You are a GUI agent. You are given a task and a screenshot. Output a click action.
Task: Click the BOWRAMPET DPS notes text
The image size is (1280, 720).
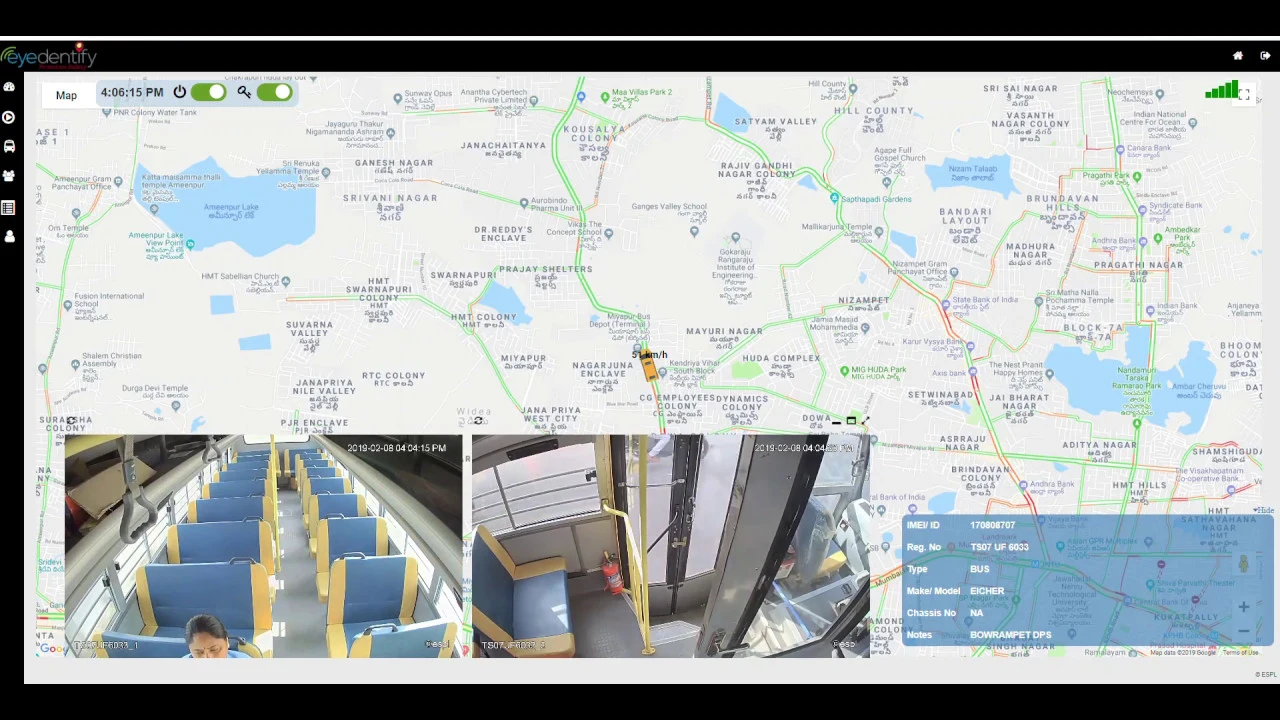(x=1010, y=635)
